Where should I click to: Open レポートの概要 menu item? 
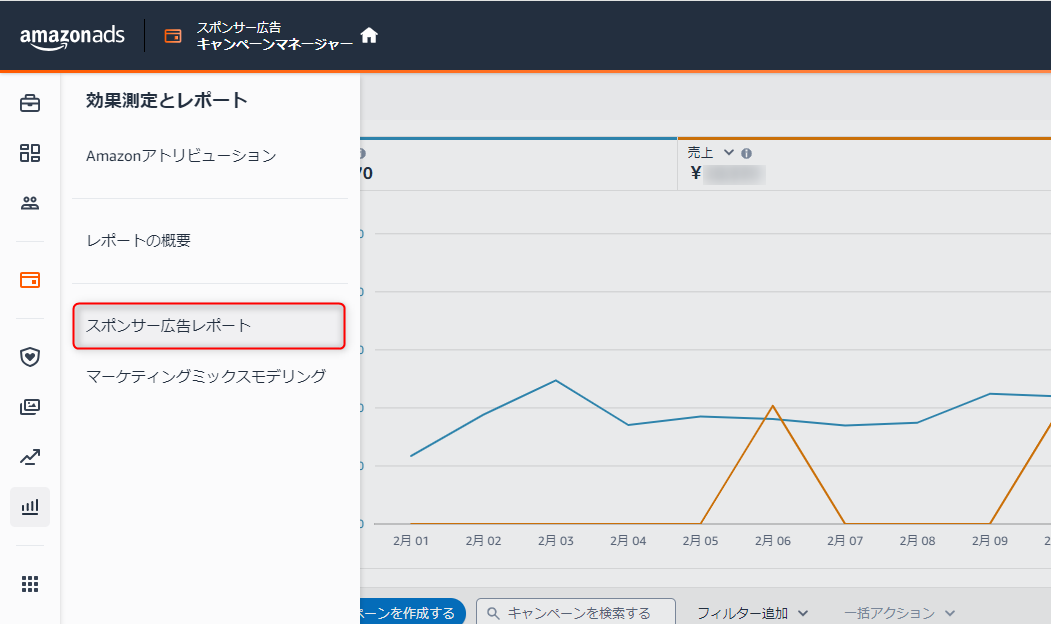[138, 241]
